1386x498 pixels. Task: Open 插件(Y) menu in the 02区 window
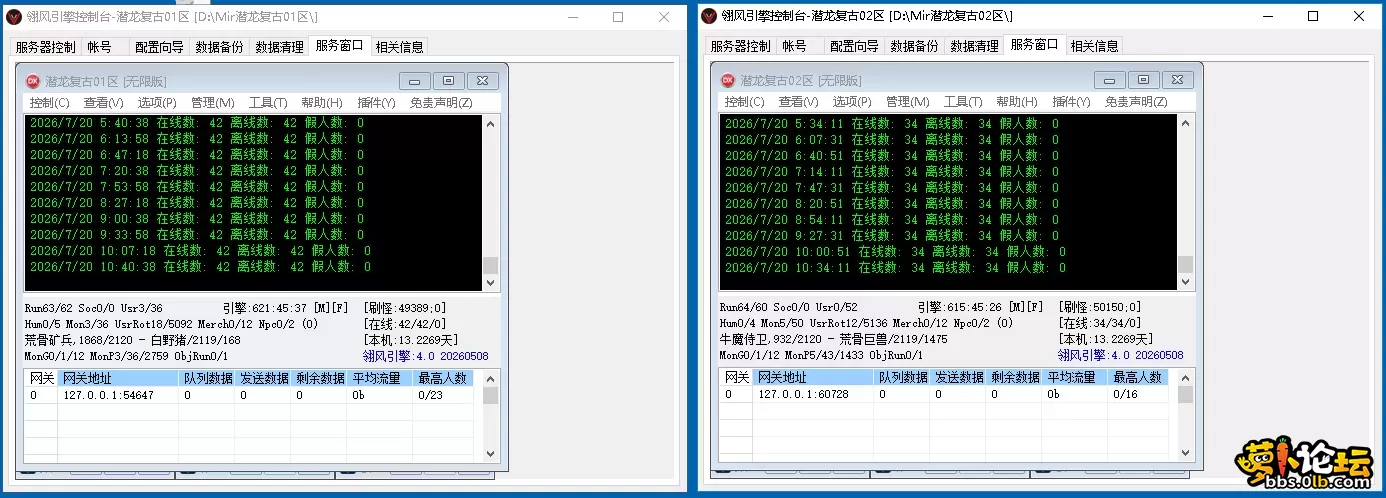click(1071, 102)
